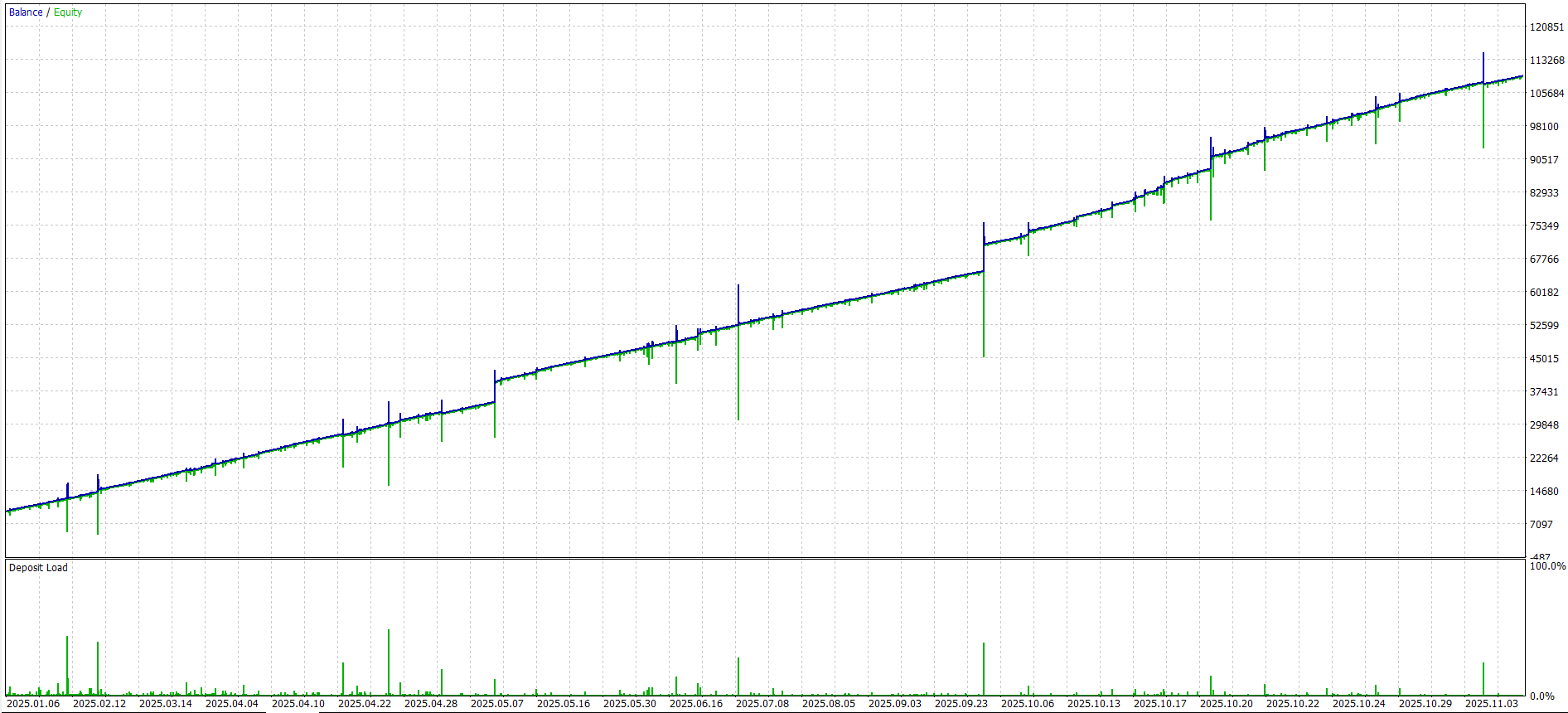Click the 2025.04.28 date label
The width and height of the screenshot is (1568, 713).
[431, 704]
